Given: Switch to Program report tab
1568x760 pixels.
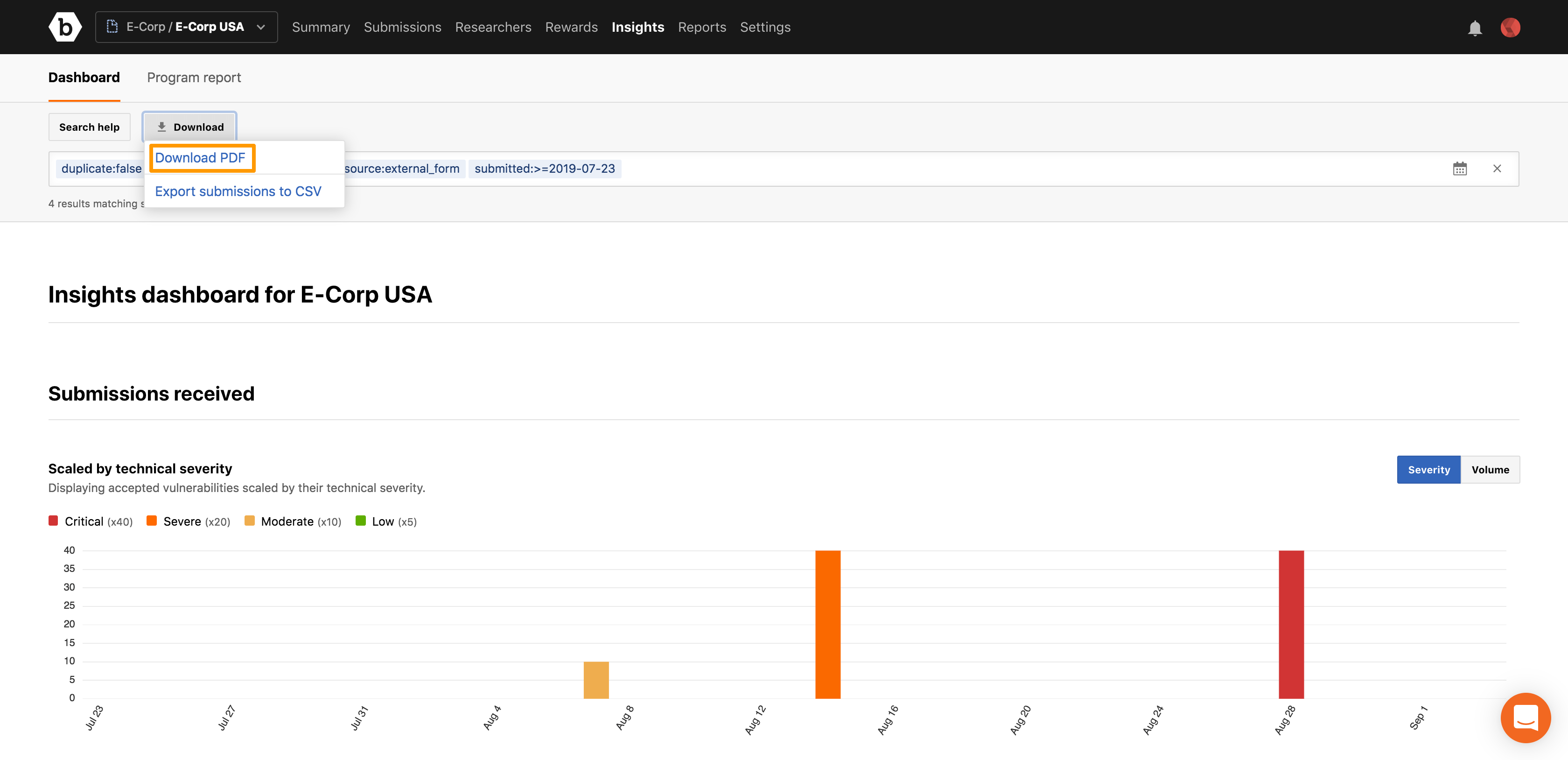Looking at the screenshot, I should pyautogui.click(x=194, y=77).
